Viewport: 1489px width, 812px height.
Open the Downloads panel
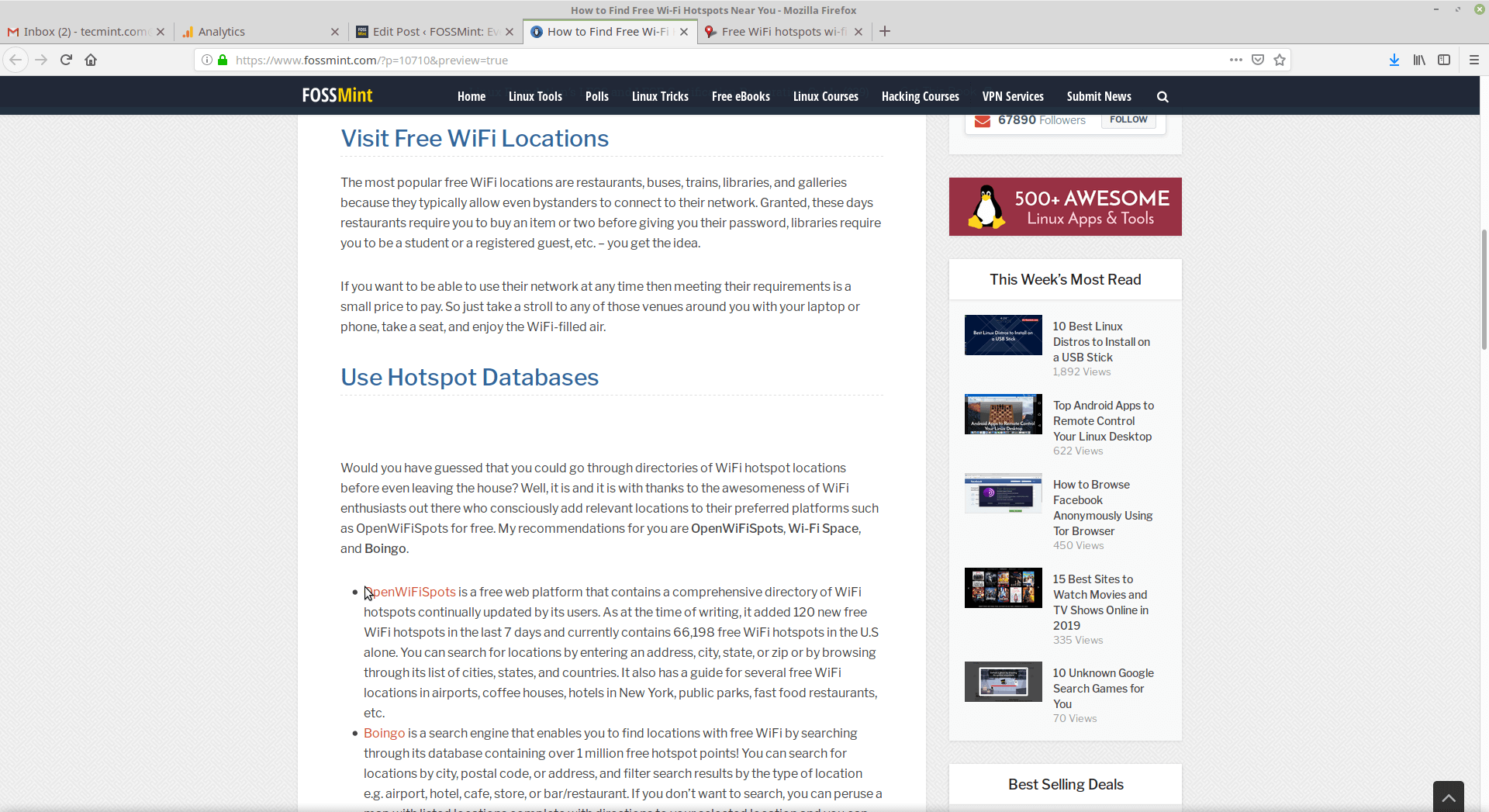point(1394,60)
